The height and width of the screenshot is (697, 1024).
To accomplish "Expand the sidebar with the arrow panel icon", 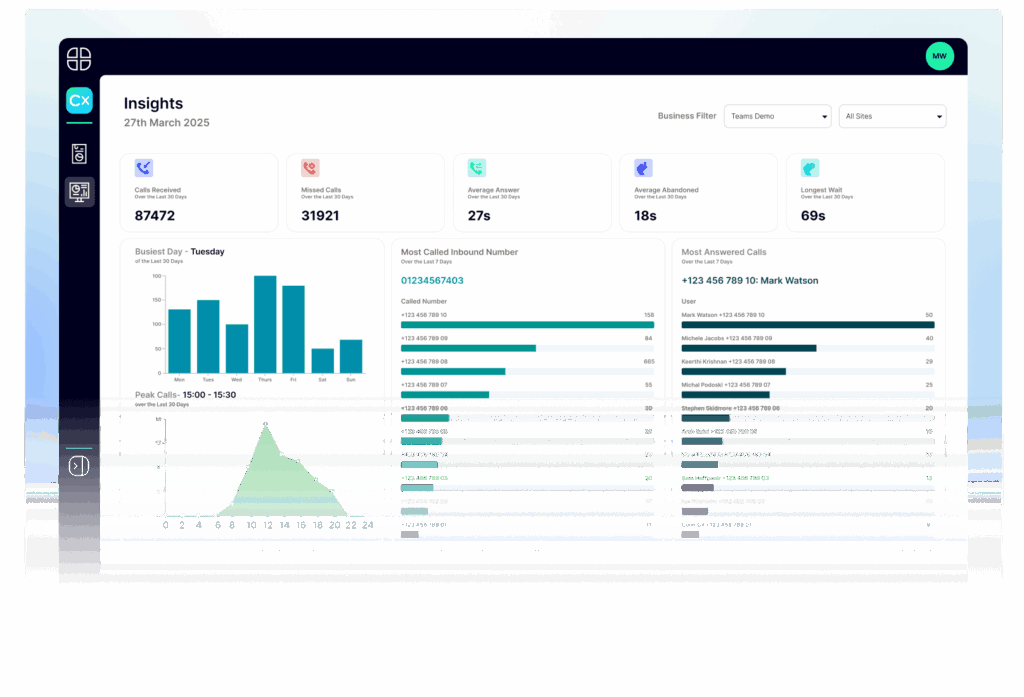I will click(79, 466).
